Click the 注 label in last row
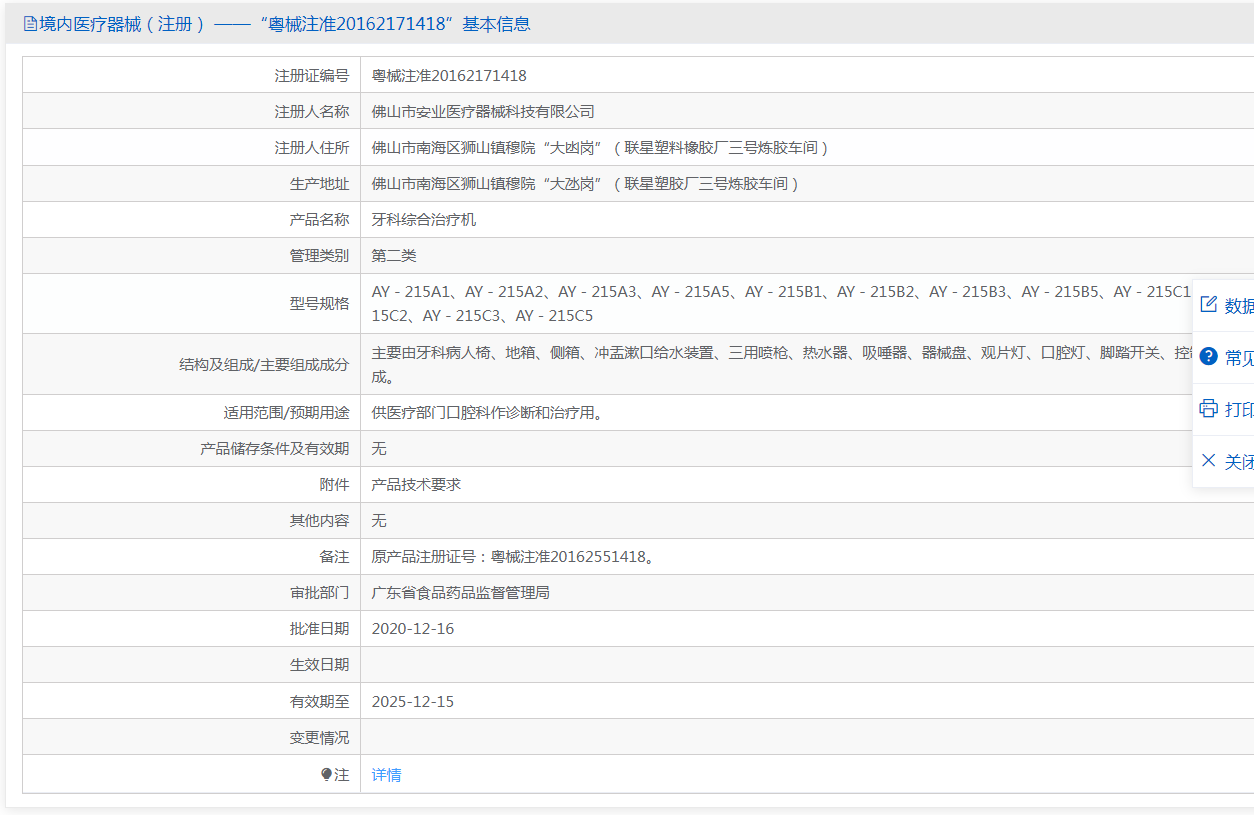This screenshot has height=815, width=1254. pyautogui.click(x=342, y=775)
